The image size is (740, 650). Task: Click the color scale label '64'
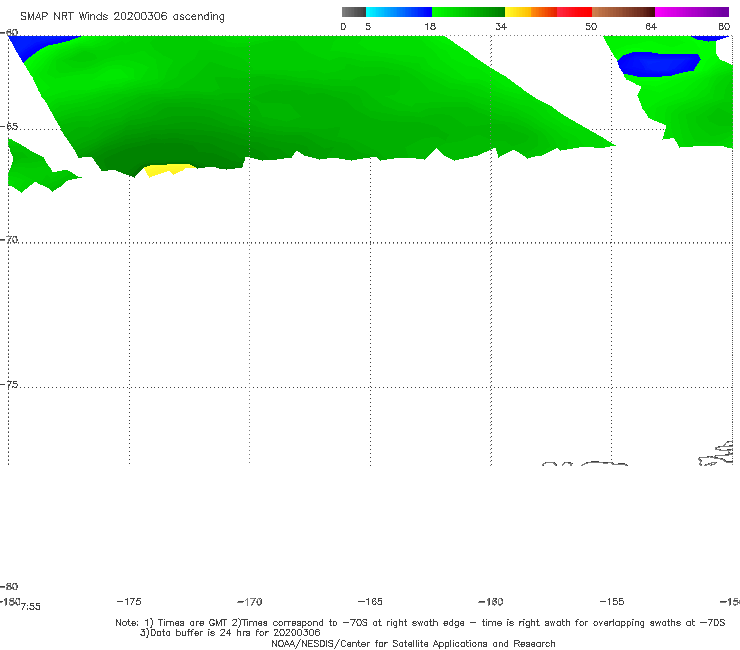651,26
